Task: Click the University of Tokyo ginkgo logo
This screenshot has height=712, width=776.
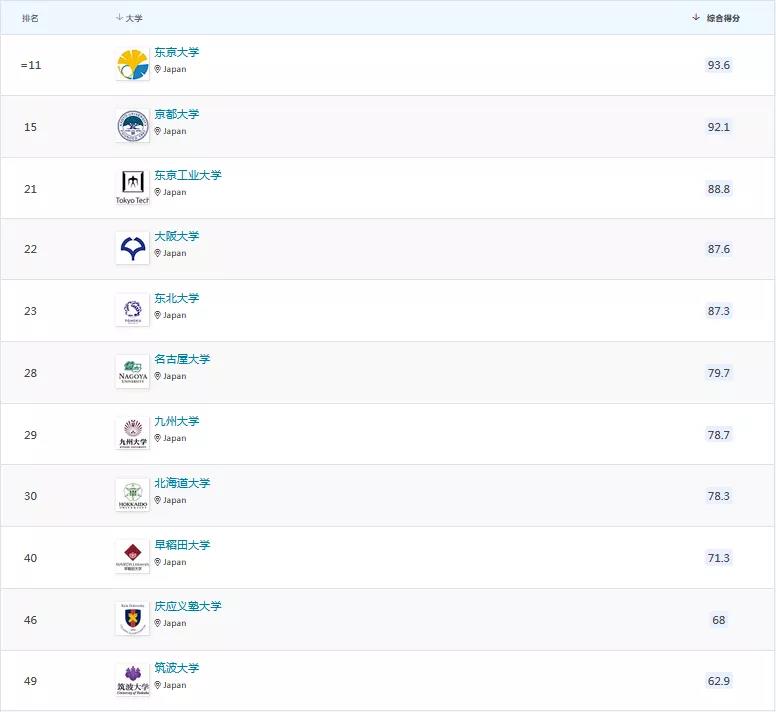Action: click(132, 65)
